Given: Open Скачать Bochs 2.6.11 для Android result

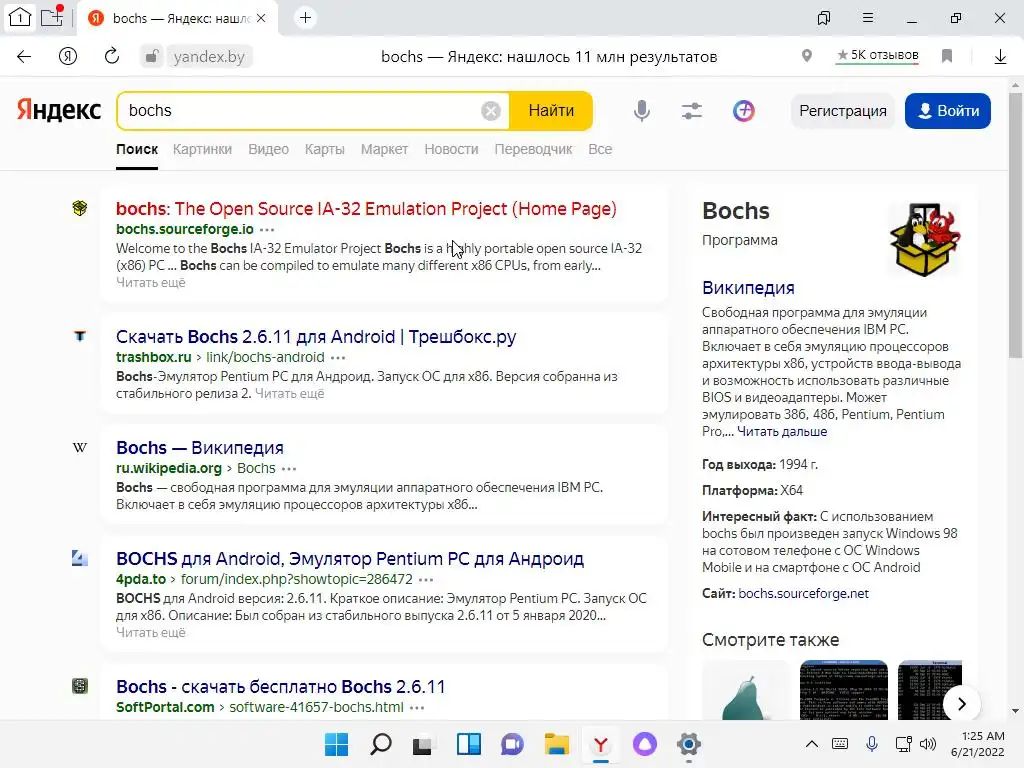Looking at the screenshot, I should pos(316,336).
